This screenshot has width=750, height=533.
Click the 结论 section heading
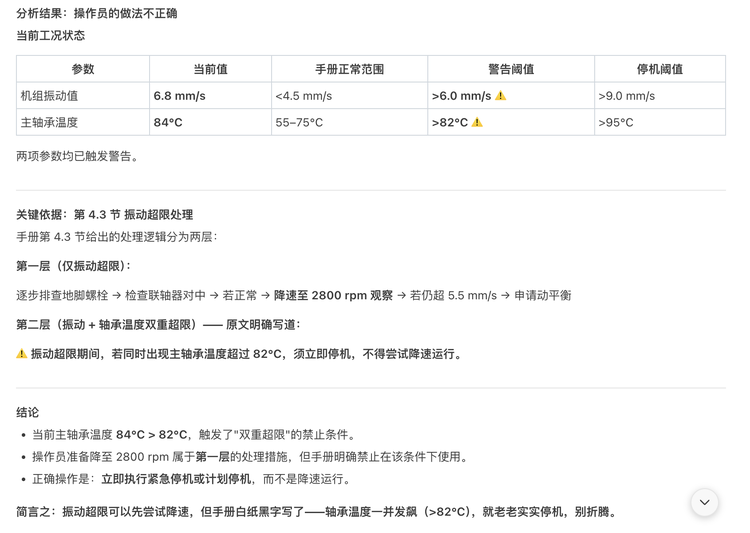click(x=28, y=412)
